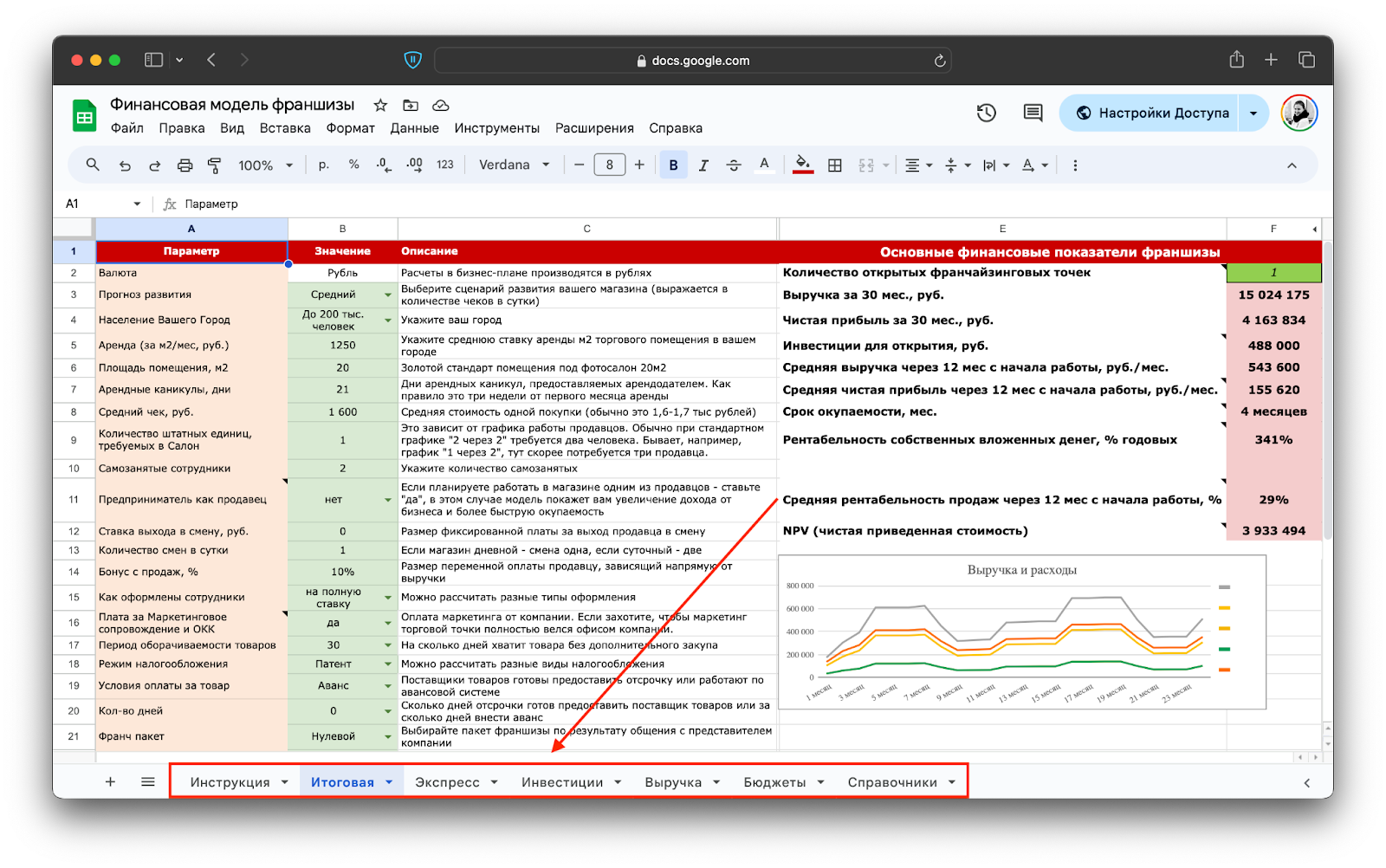This screenshot has height=868, width=1386.
Task: Expand dropdown for Режим налогообложения Патент cell
Action: tap(388, 664)
